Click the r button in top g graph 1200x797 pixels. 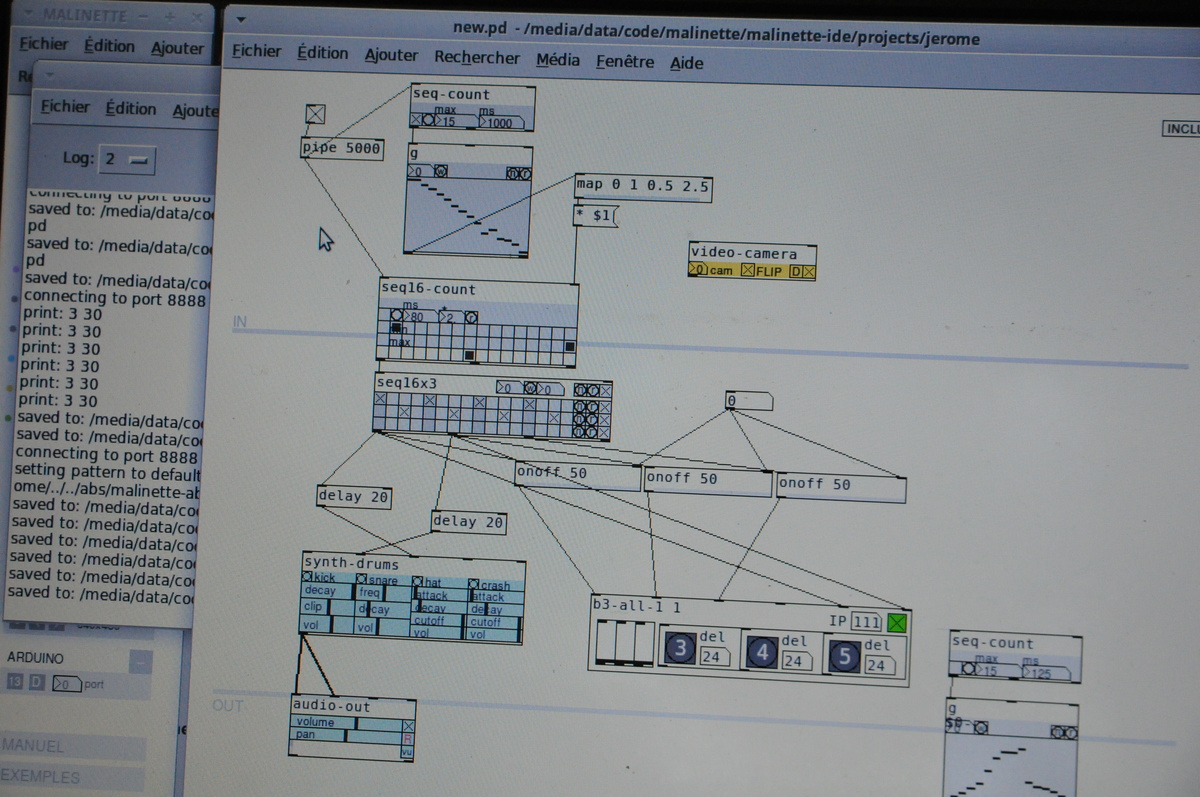(x=525, y=173)
